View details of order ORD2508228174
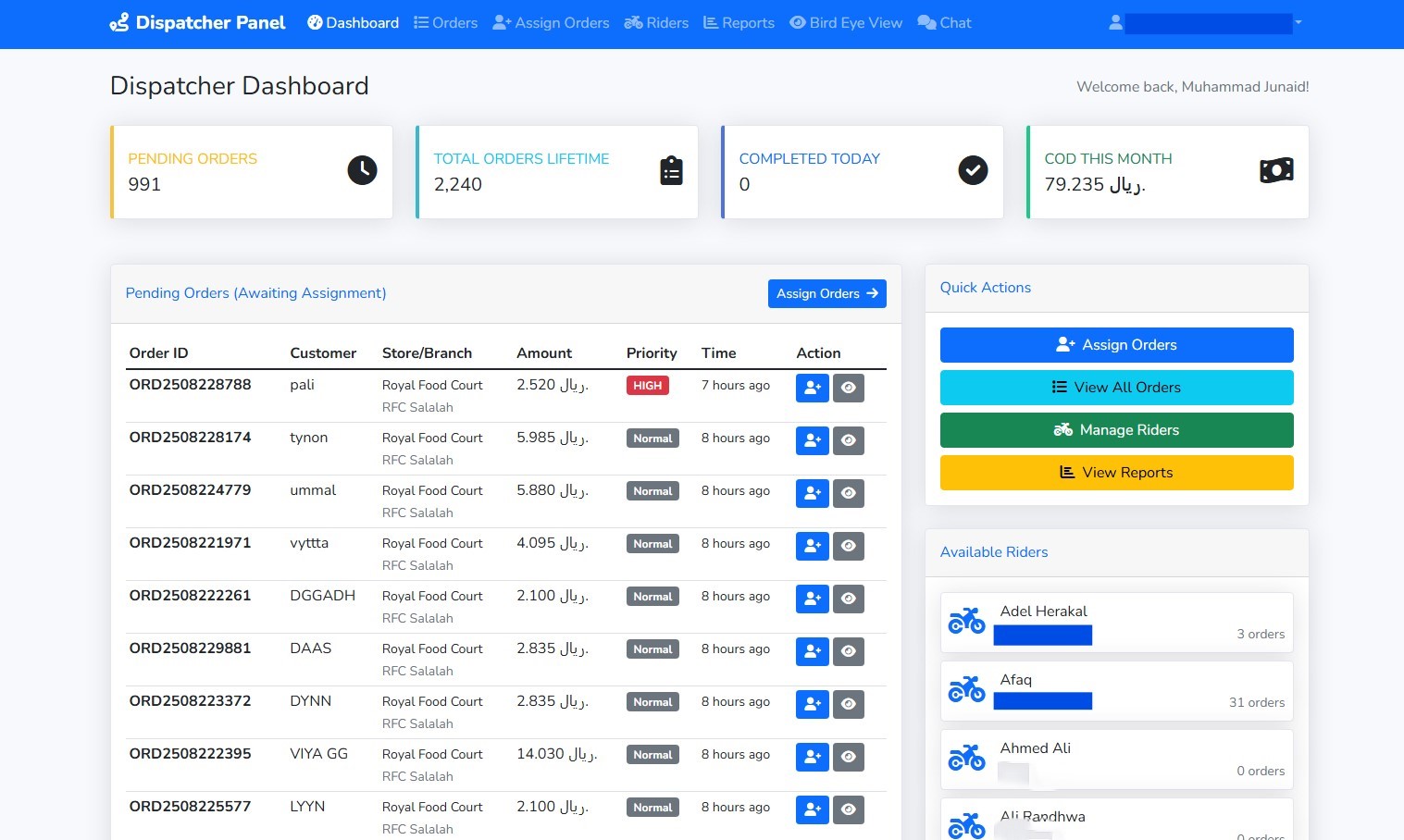The height and width of the screenshot is (840, 1404). (849, 440)
